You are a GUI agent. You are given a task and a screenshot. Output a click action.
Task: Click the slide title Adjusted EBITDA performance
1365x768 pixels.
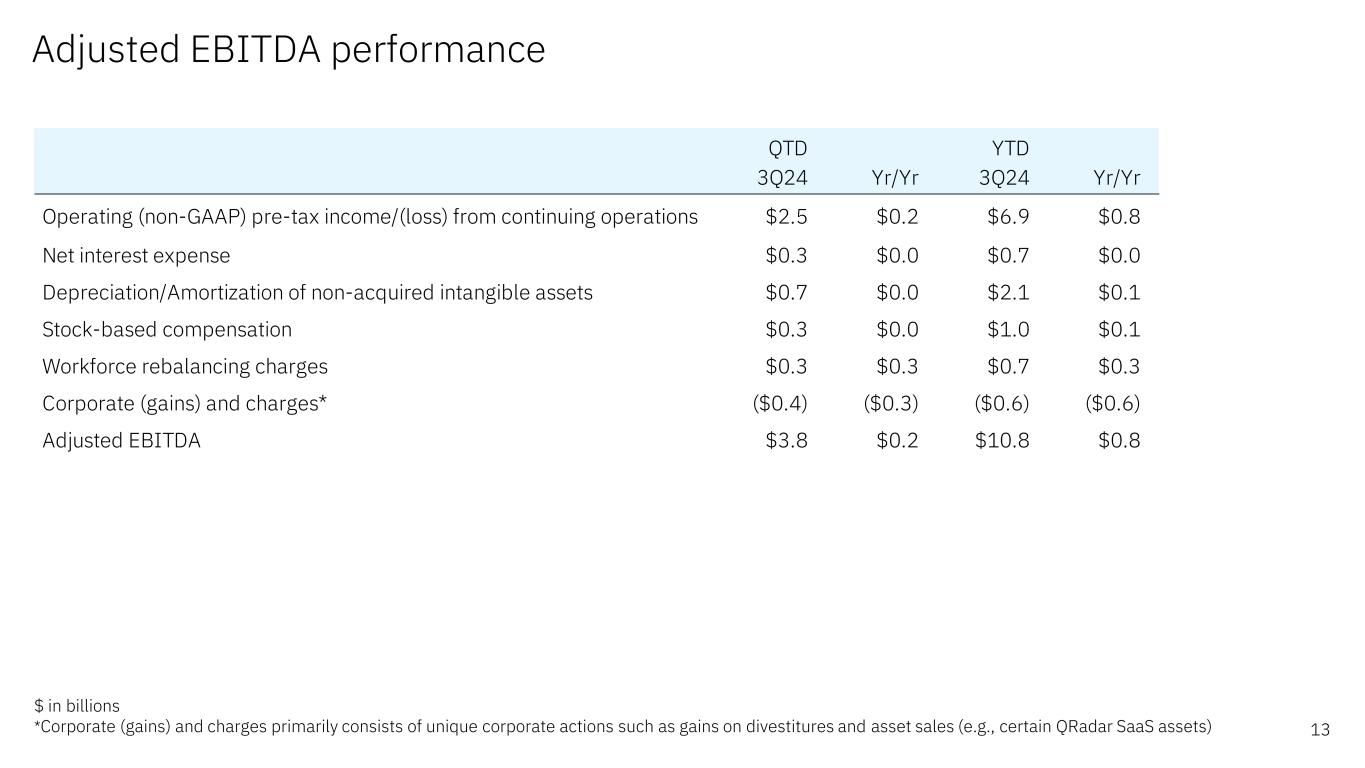(288, 49)
